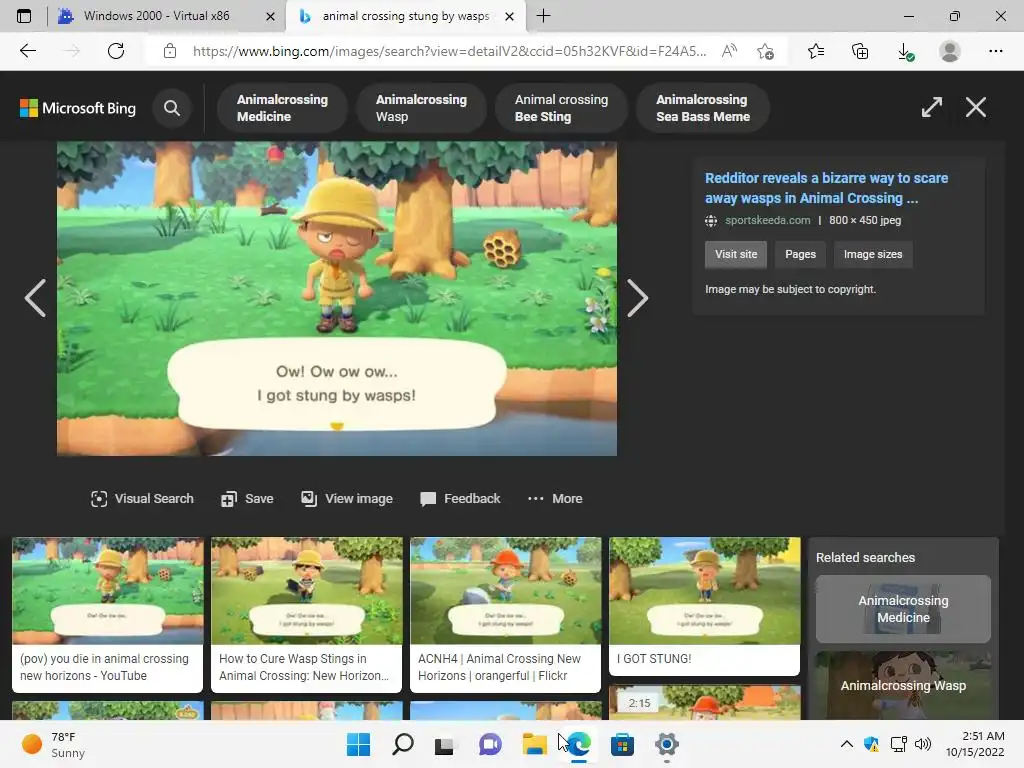Open the Redditor reveals bizarre way article
Viewport: 1024px width, 768px height.
[x=826, y=188]
